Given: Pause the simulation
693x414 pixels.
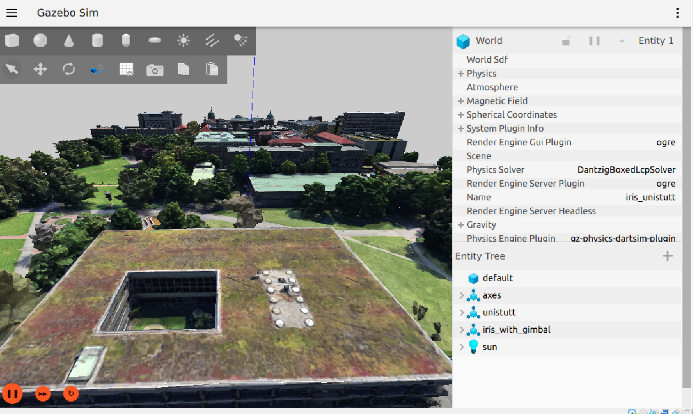Looking at the screenshot, I should point(13,393).
